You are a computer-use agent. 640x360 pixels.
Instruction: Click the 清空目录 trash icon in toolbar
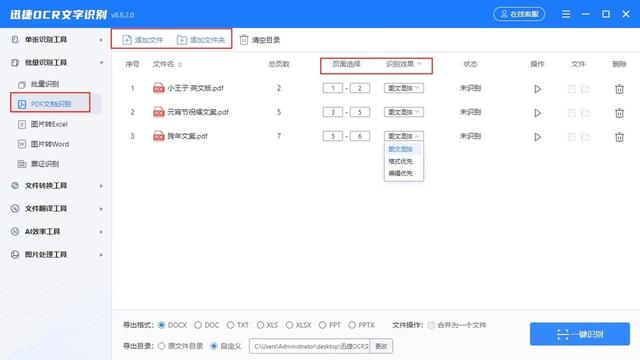tap(244, 40)
